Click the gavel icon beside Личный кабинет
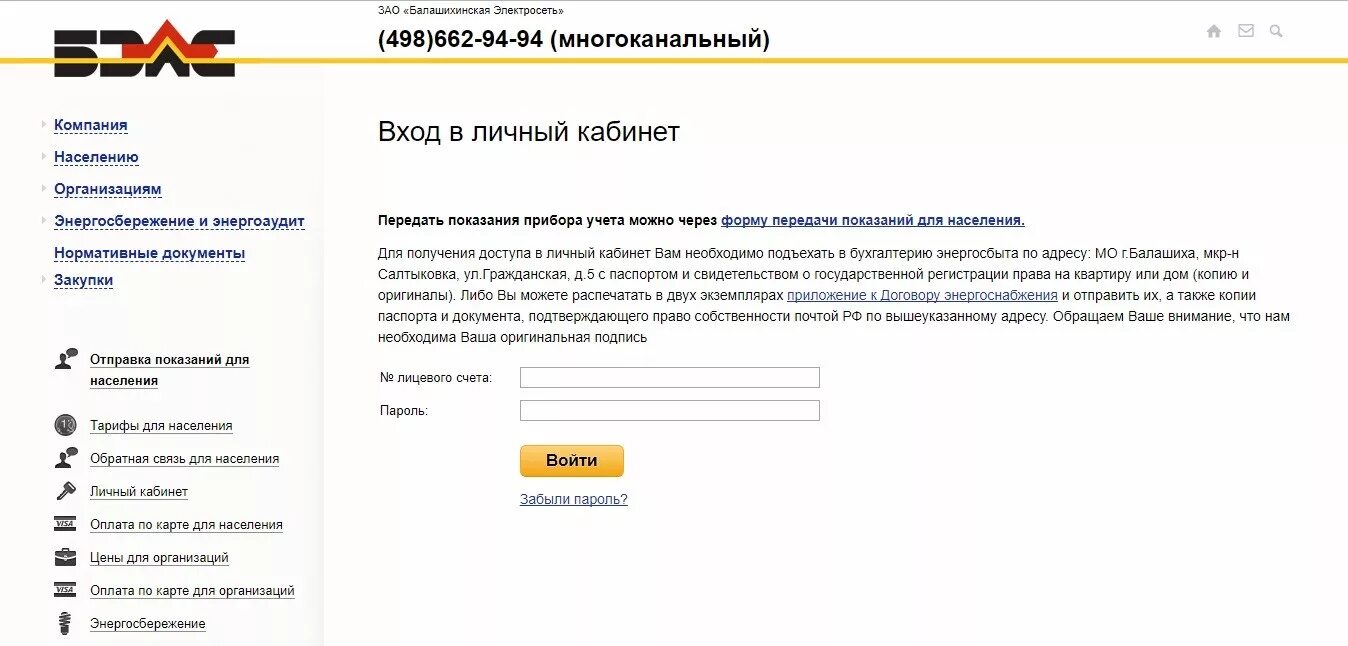1348x646 pixels. coord(66,491)
